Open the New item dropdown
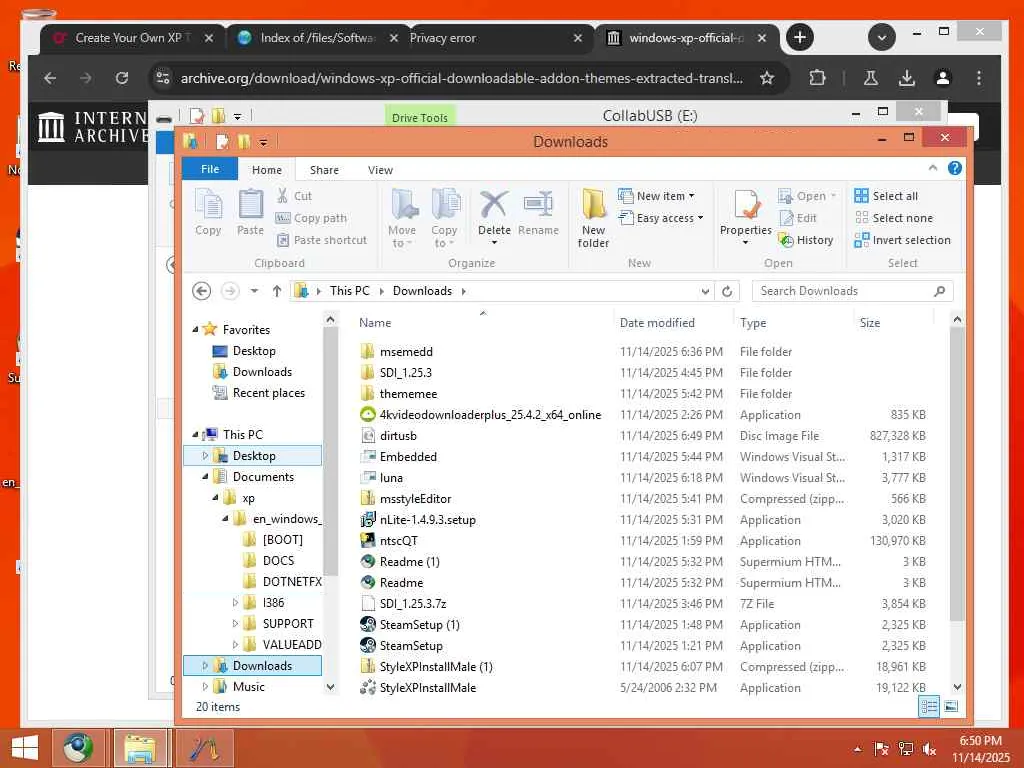1024x768 pixels. (656, 196)
